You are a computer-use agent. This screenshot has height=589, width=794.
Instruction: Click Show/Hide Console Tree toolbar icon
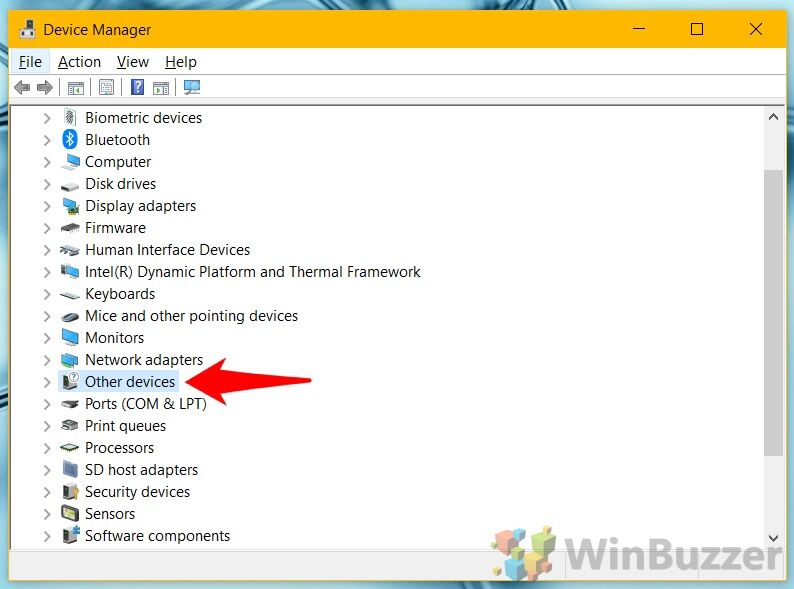click(x=76, y=88)
